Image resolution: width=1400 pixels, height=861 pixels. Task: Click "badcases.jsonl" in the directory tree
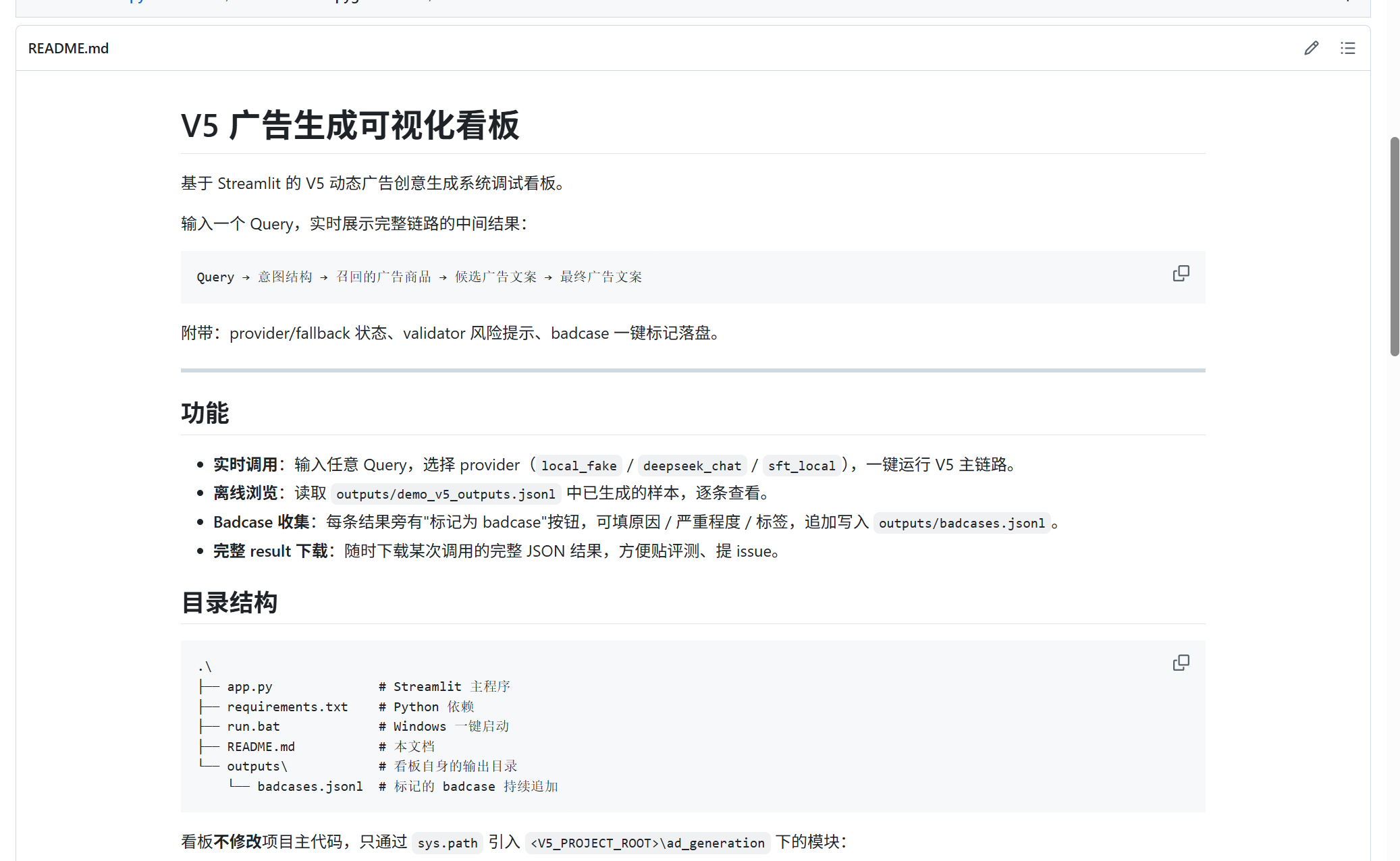[x=310, y=786]
